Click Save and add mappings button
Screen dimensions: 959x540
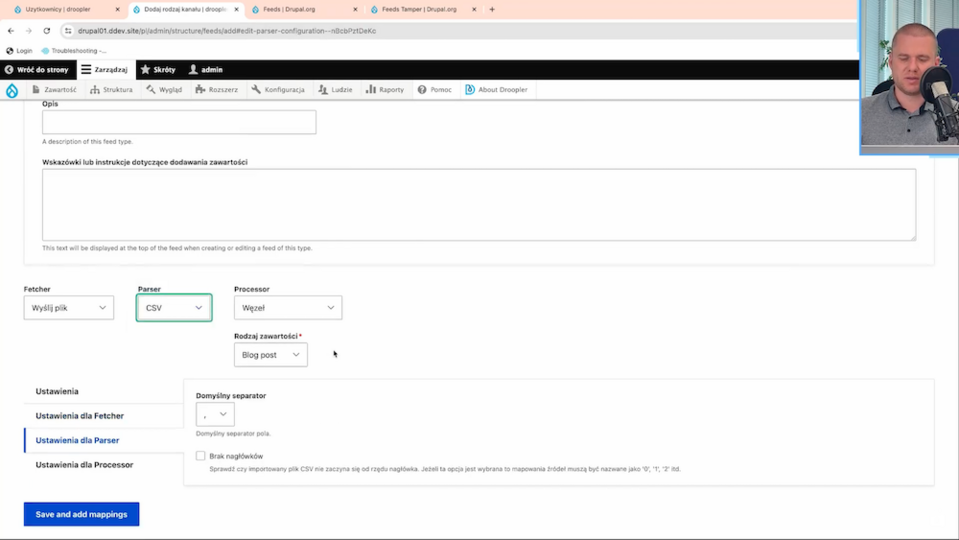[x=81, y=514]
